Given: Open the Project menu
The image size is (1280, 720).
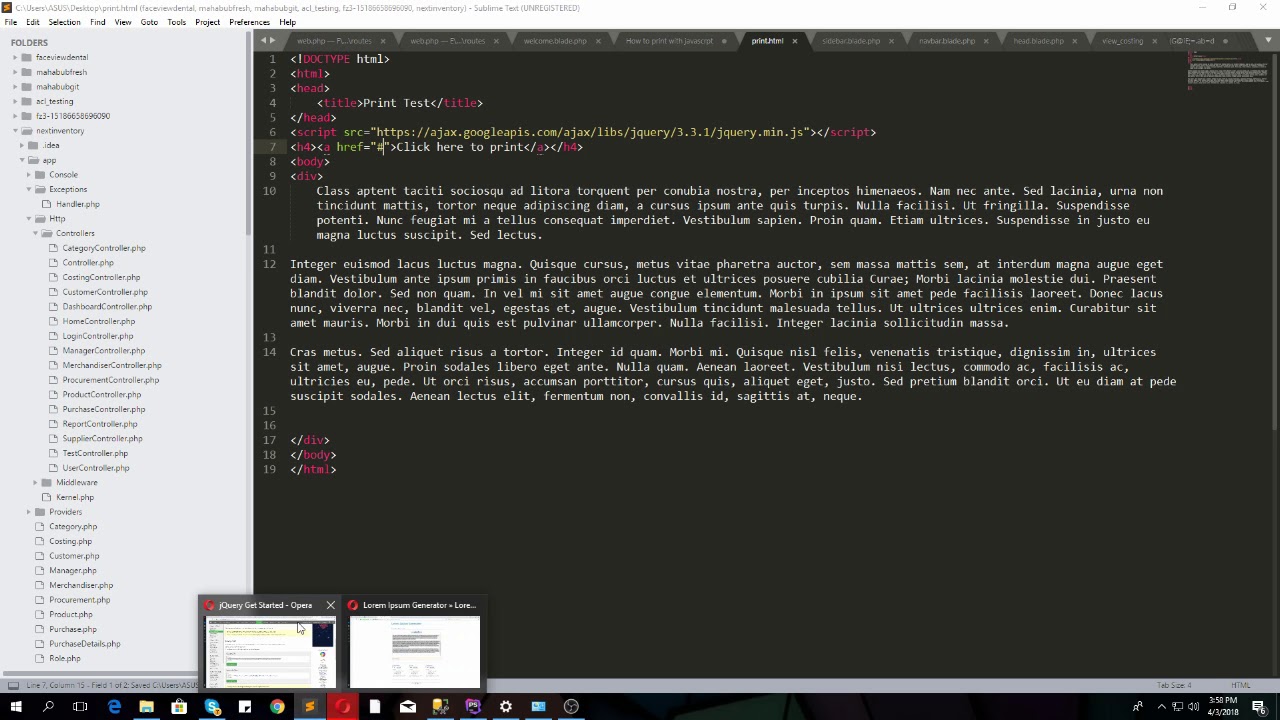Looking at the screenshot, I should point(207,22).
